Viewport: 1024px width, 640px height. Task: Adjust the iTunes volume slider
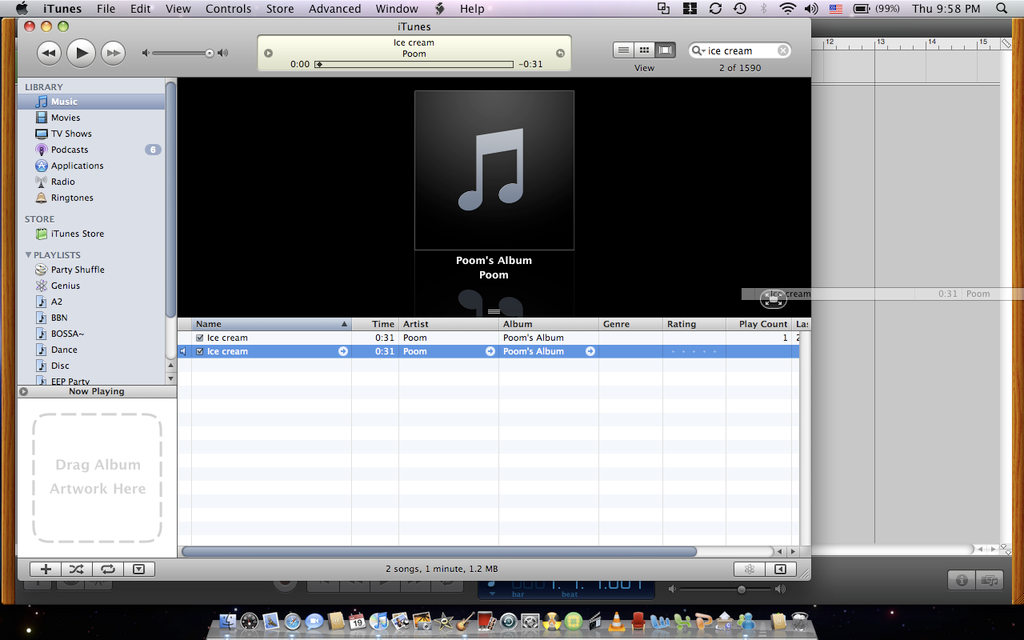pos(184,53)
